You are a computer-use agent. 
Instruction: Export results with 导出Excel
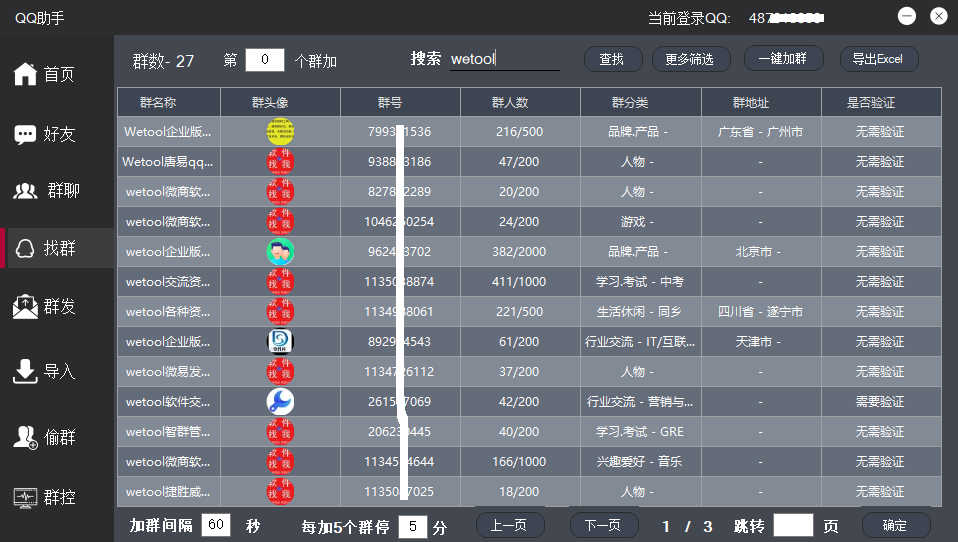click(879, 59)
